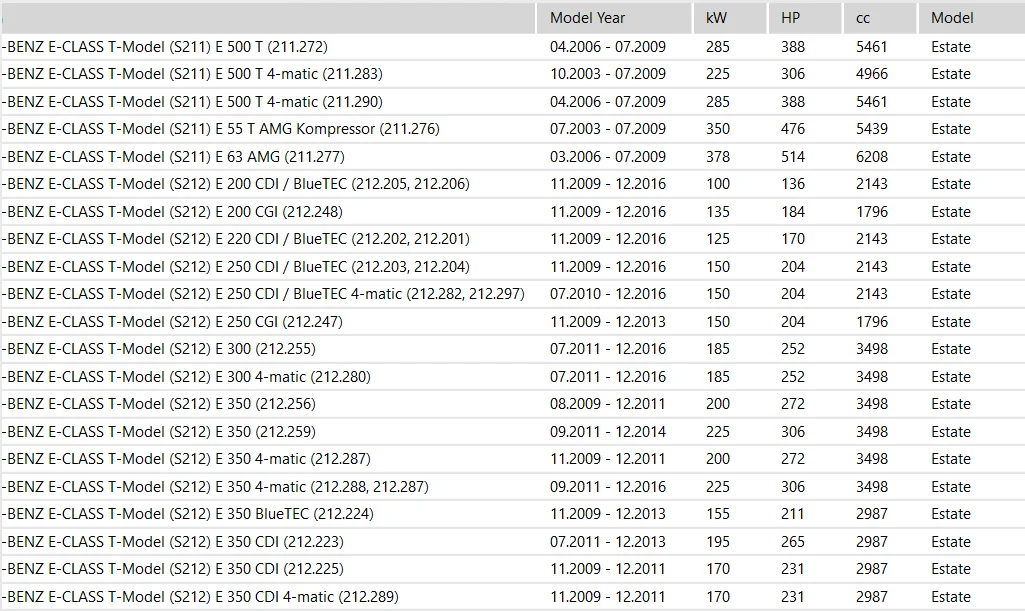This screenshot has width=1025, height=611.
Task: Click the kW value 350
Action: [x=718, y=129]
